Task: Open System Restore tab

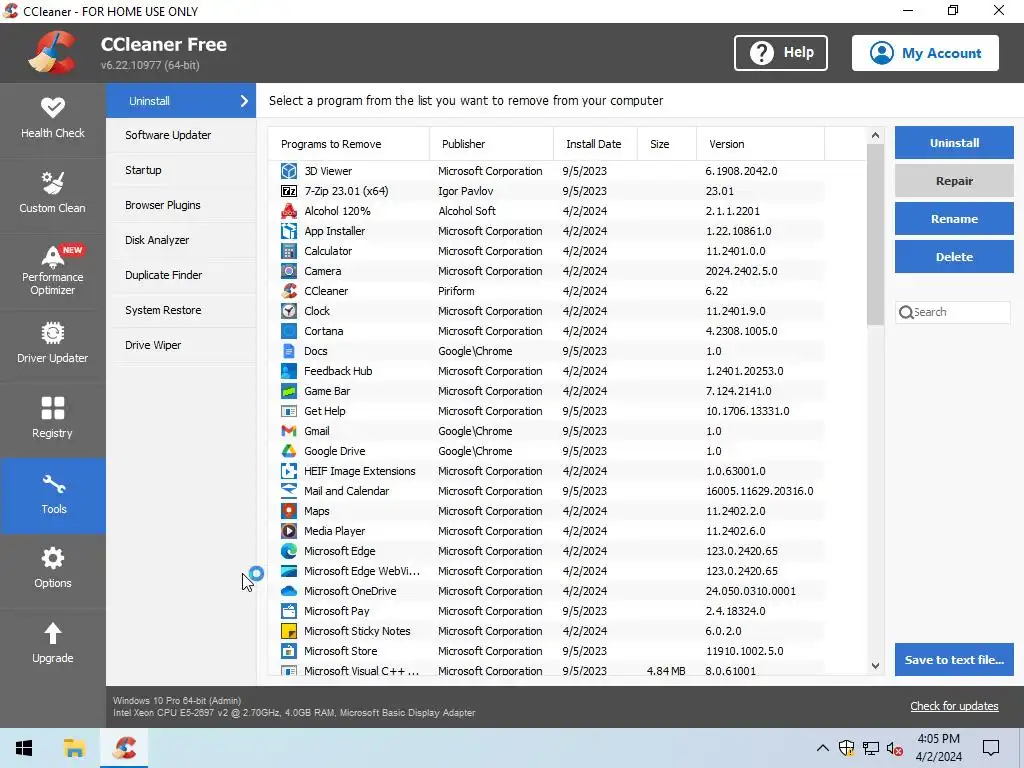Action: pyautogui.click(x=181, y=310)
